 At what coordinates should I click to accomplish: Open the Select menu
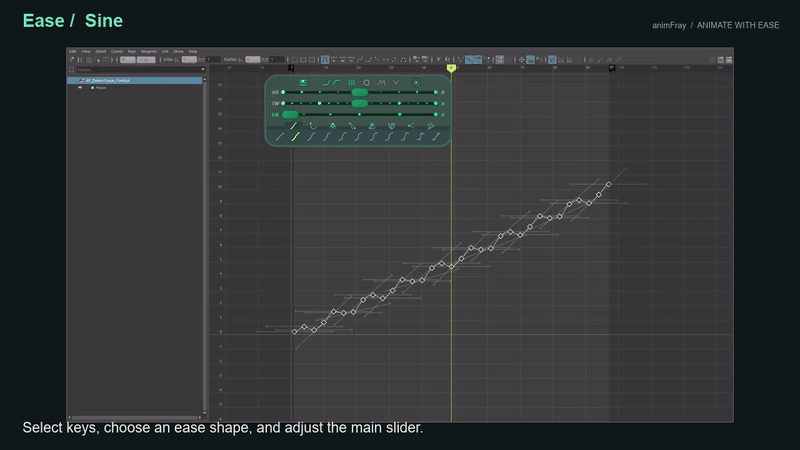[x=101, y=52]
